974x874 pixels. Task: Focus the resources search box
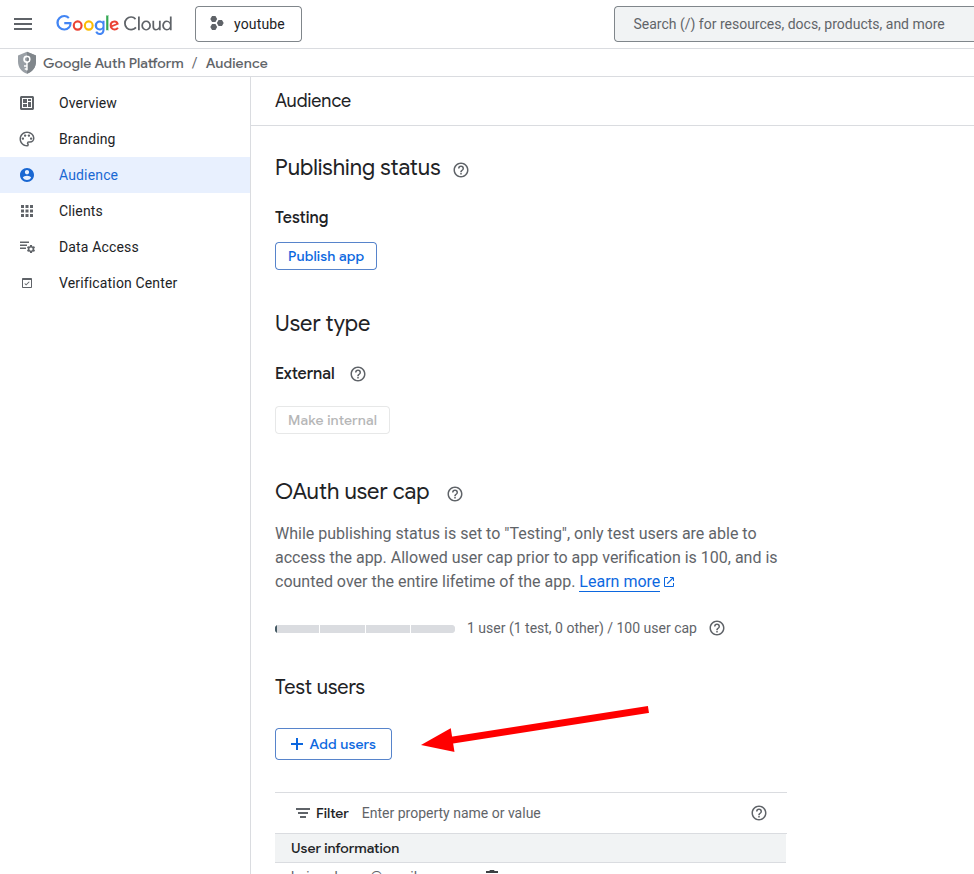coord(790,24)
